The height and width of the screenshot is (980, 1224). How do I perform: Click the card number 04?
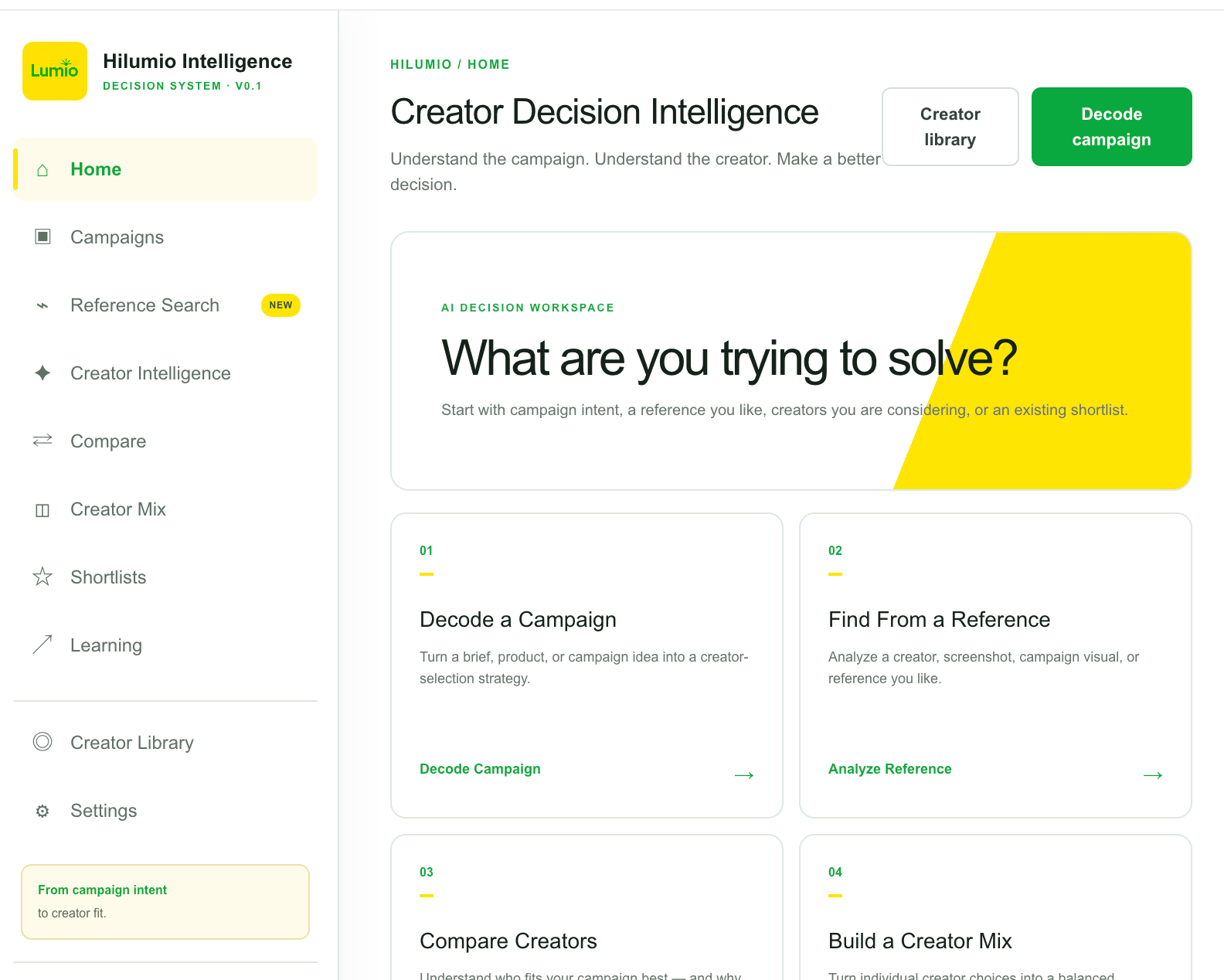[835, 872]
